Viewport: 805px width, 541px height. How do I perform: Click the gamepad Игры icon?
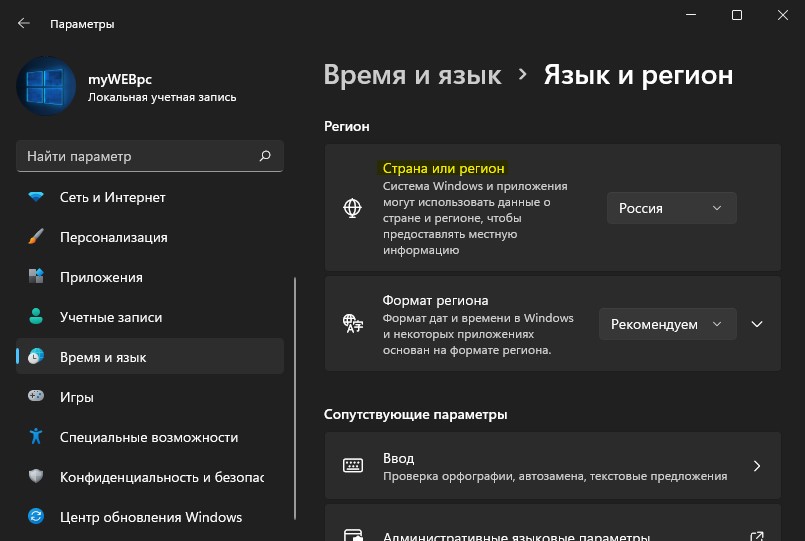coord(36,396)
